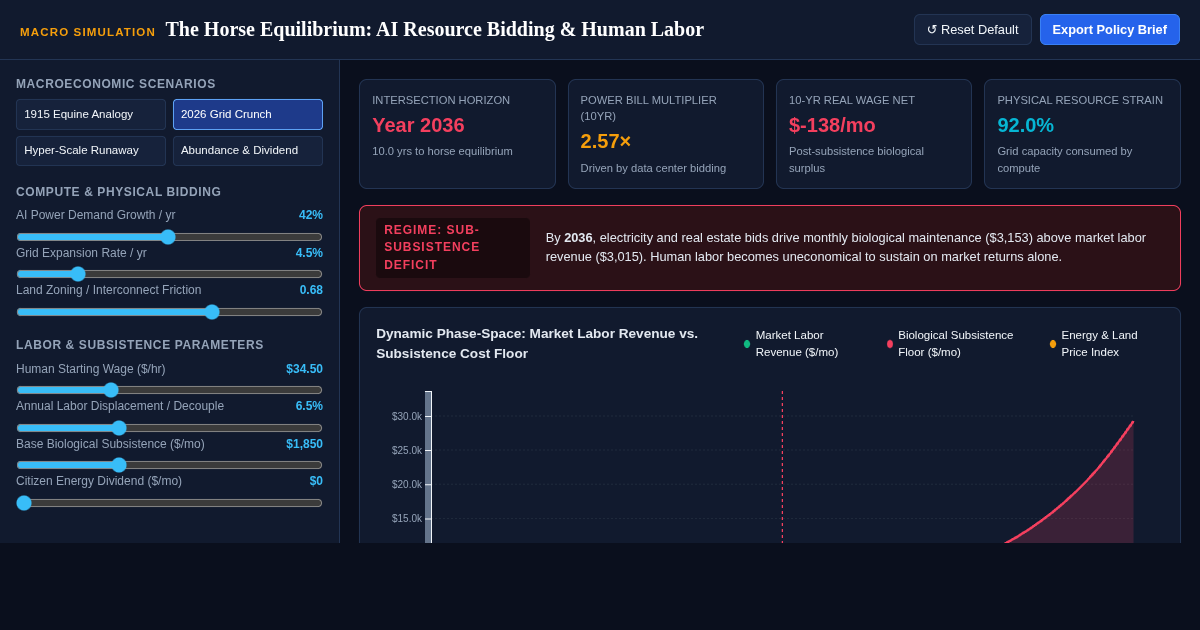The height and width of the screenshot is (630, 1200).
Task: Click the Physical Resource Strain card
Action: (1082, 134)
